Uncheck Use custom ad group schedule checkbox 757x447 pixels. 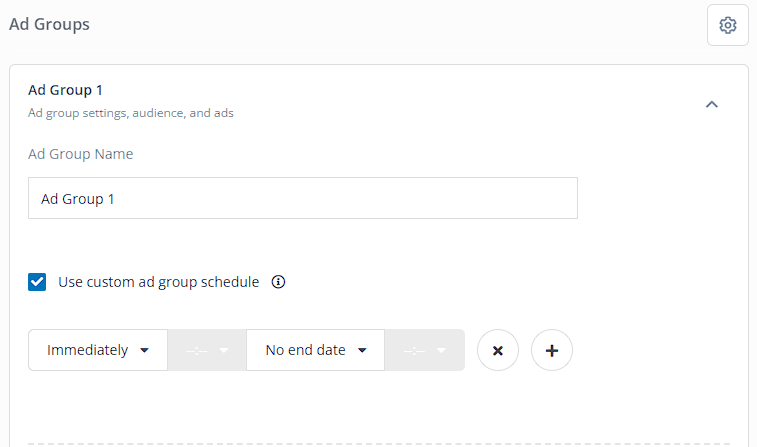click(x=37, y=282)
